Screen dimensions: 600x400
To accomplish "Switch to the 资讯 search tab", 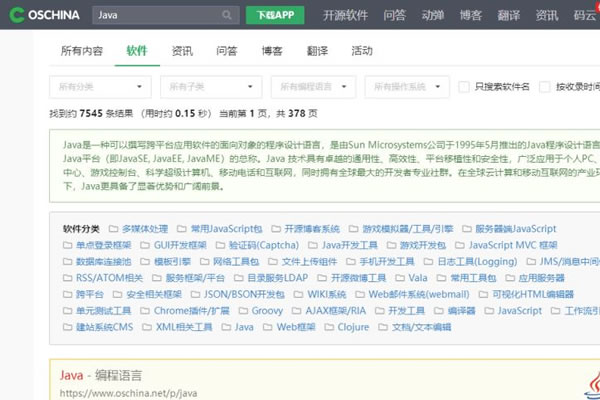I will pos(182,51).
